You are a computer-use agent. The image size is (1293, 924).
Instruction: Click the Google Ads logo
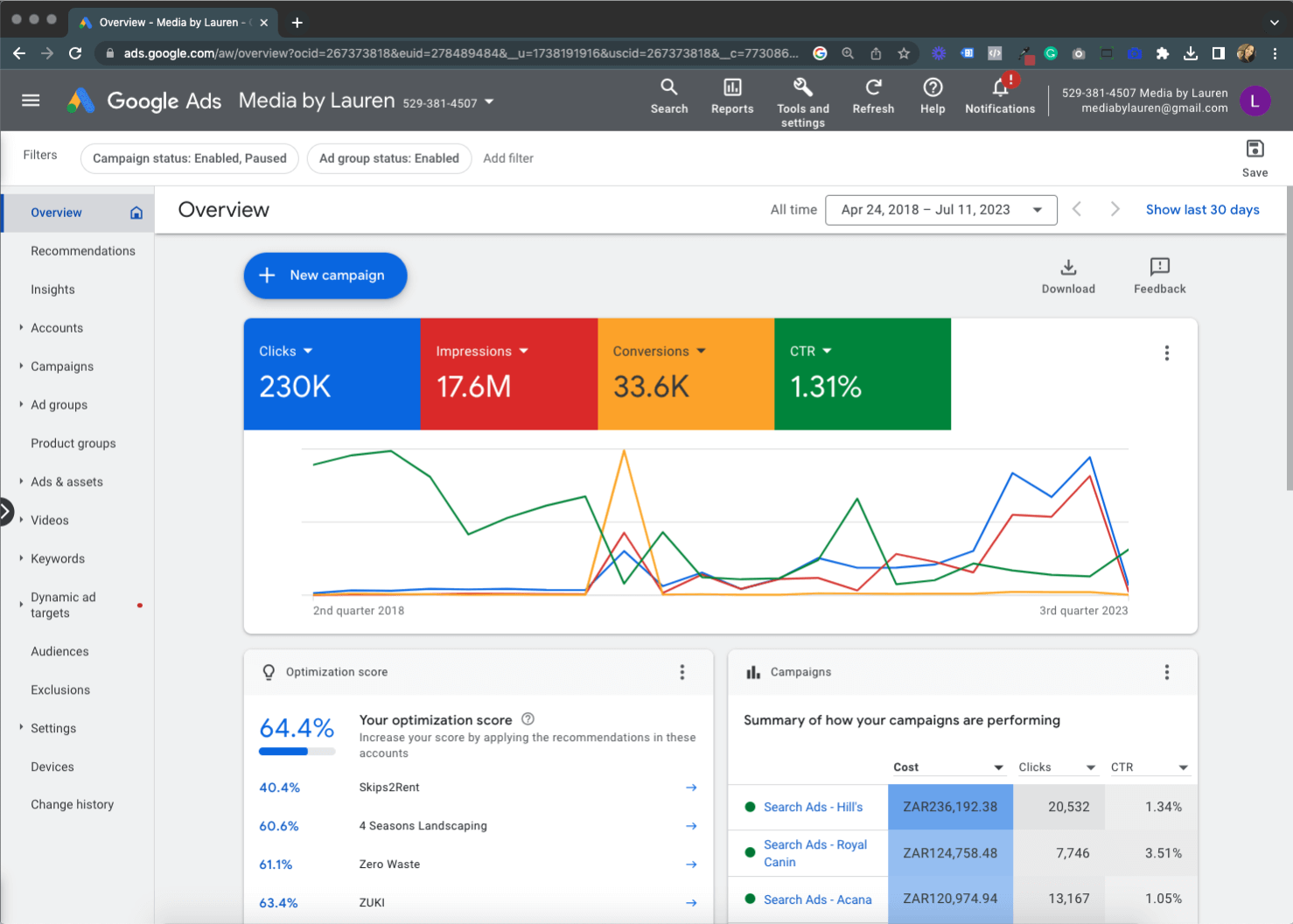80,100
